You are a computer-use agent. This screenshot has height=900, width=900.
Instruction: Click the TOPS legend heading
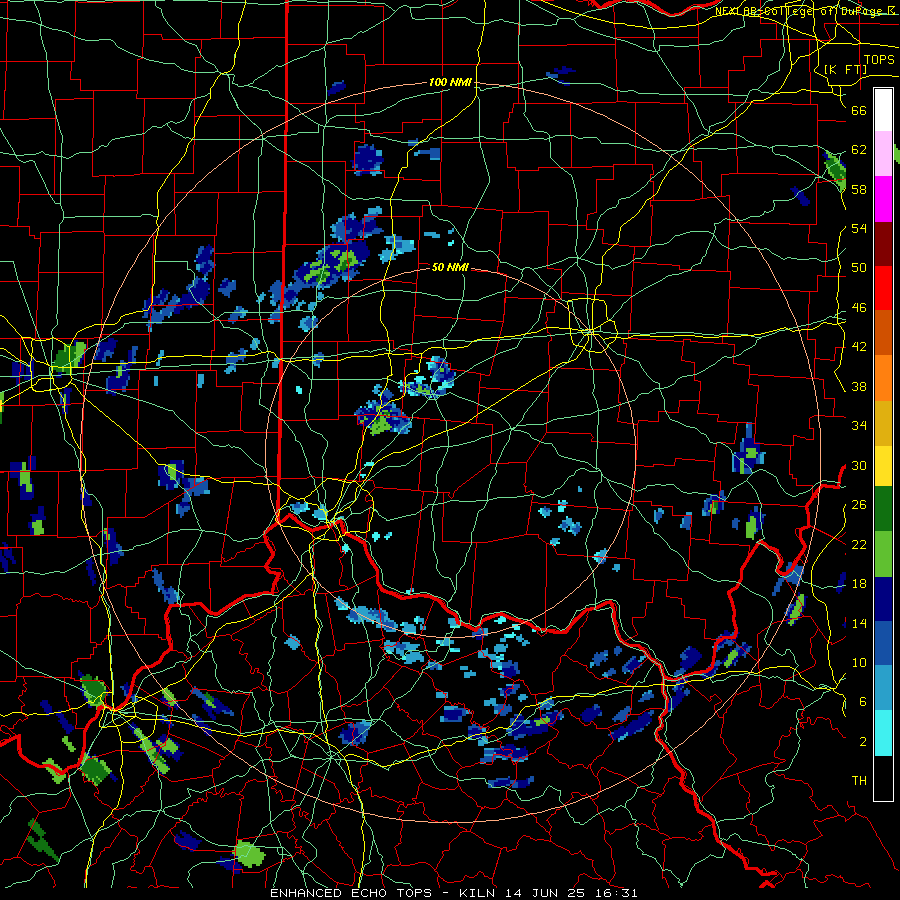879,60
